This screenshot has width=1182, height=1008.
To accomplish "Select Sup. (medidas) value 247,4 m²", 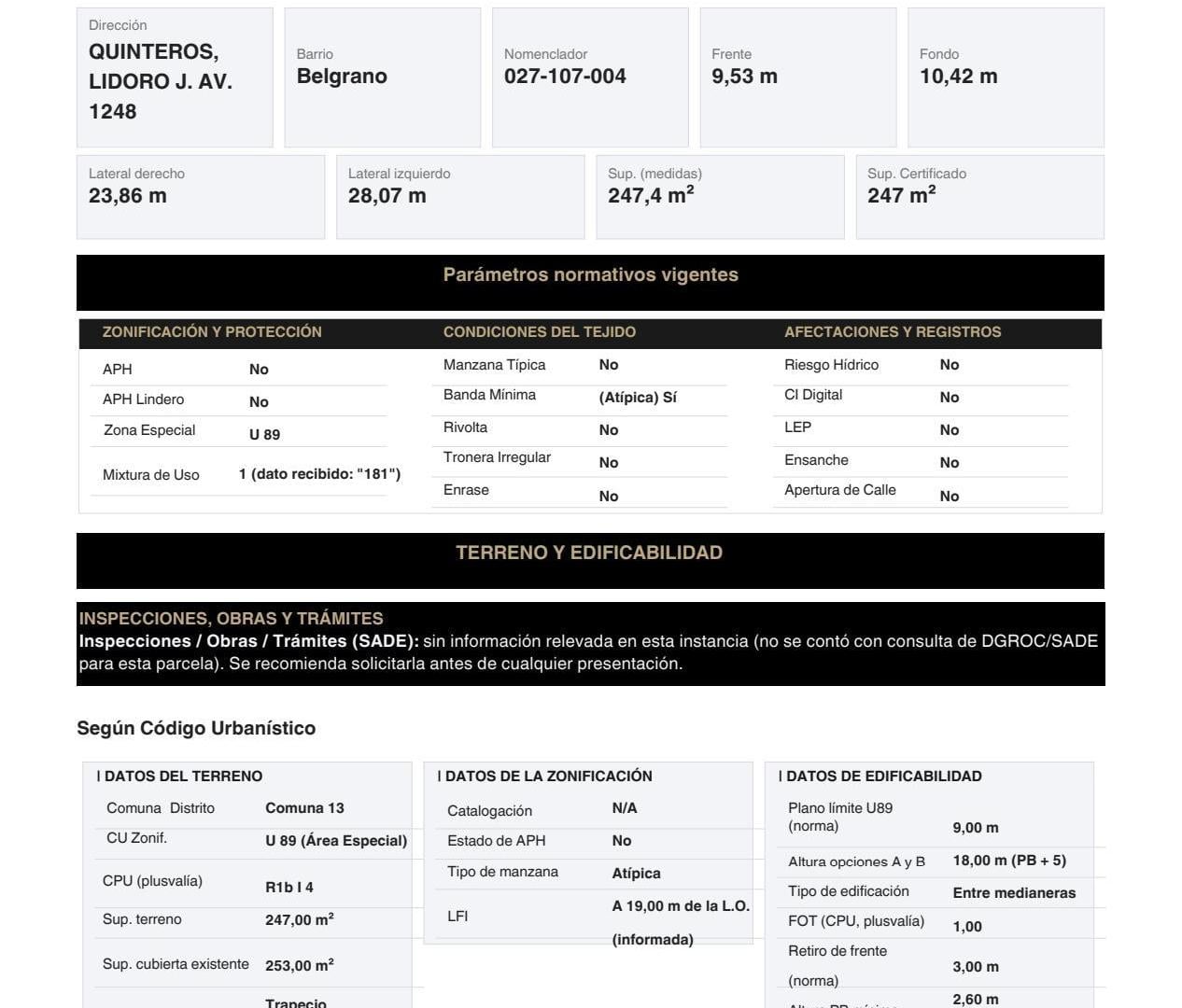I will pyautogui.click(x=651, y=195).
